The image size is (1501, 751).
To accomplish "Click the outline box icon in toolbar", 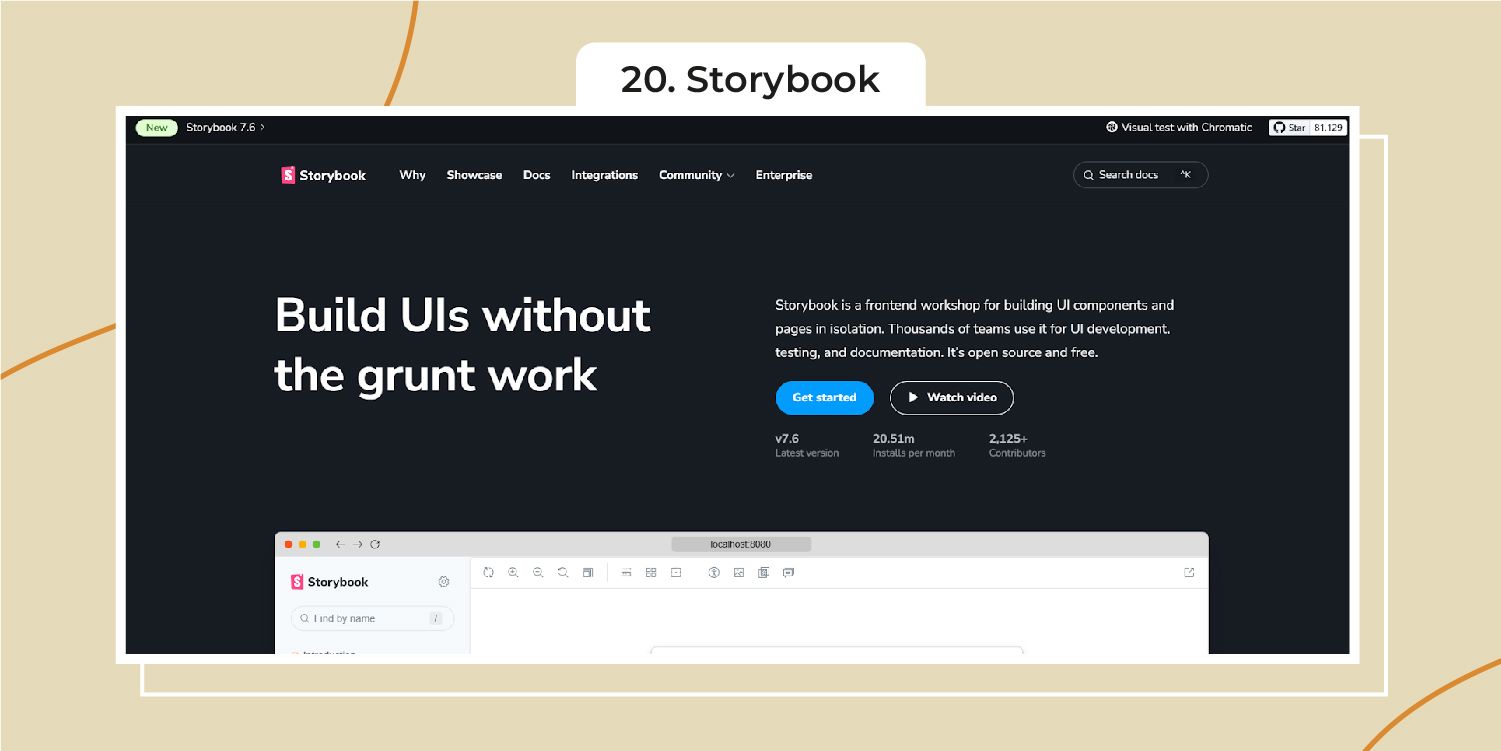I will [676, 573].
